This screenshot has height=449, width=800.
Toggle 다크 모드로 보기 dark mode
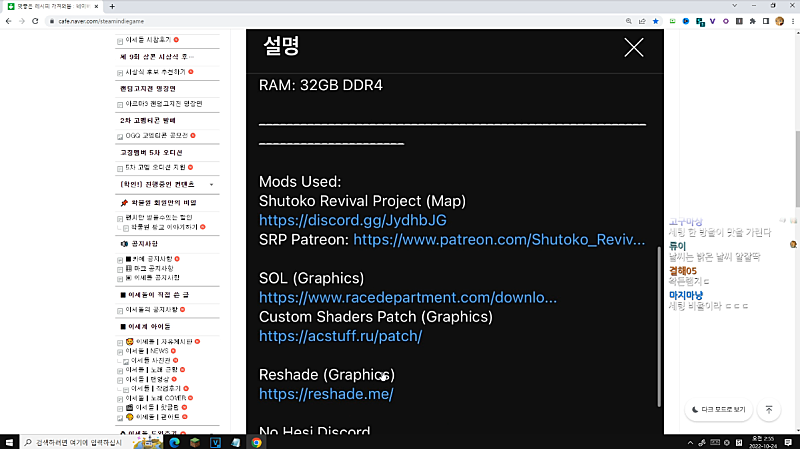(718, 410)
